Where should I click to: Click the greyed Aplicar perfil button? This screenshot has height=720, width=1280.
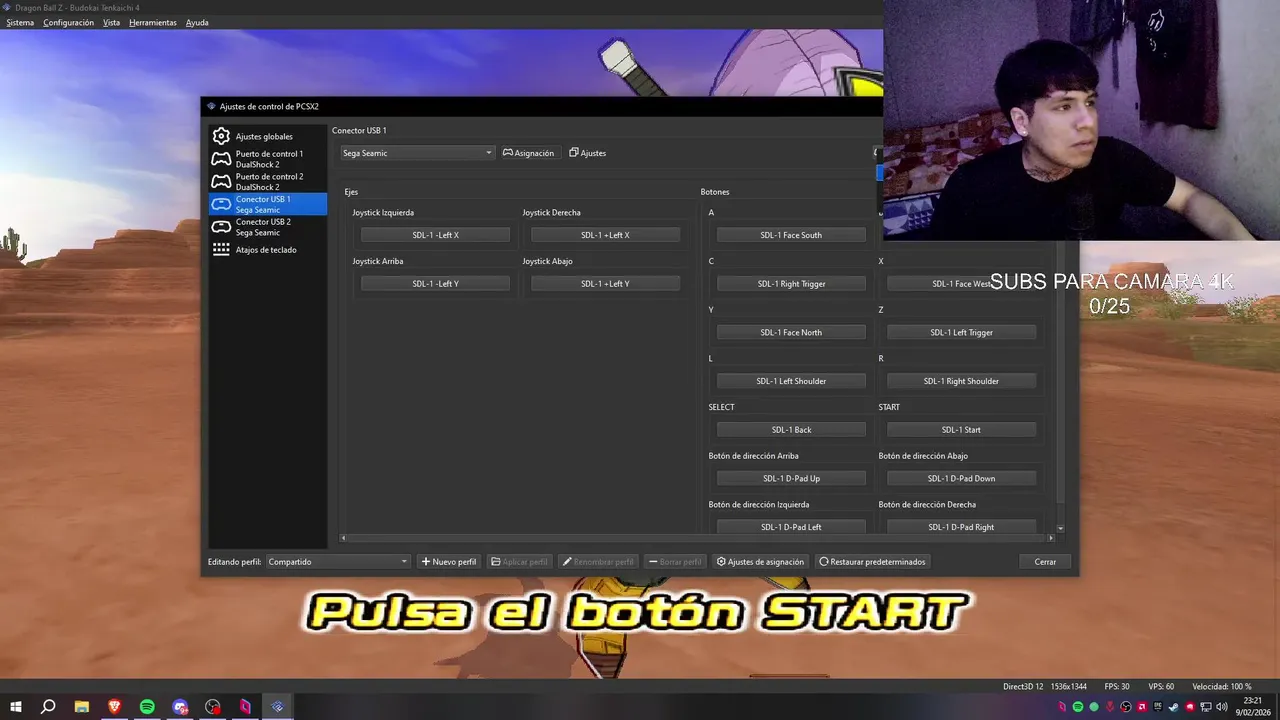519,562
